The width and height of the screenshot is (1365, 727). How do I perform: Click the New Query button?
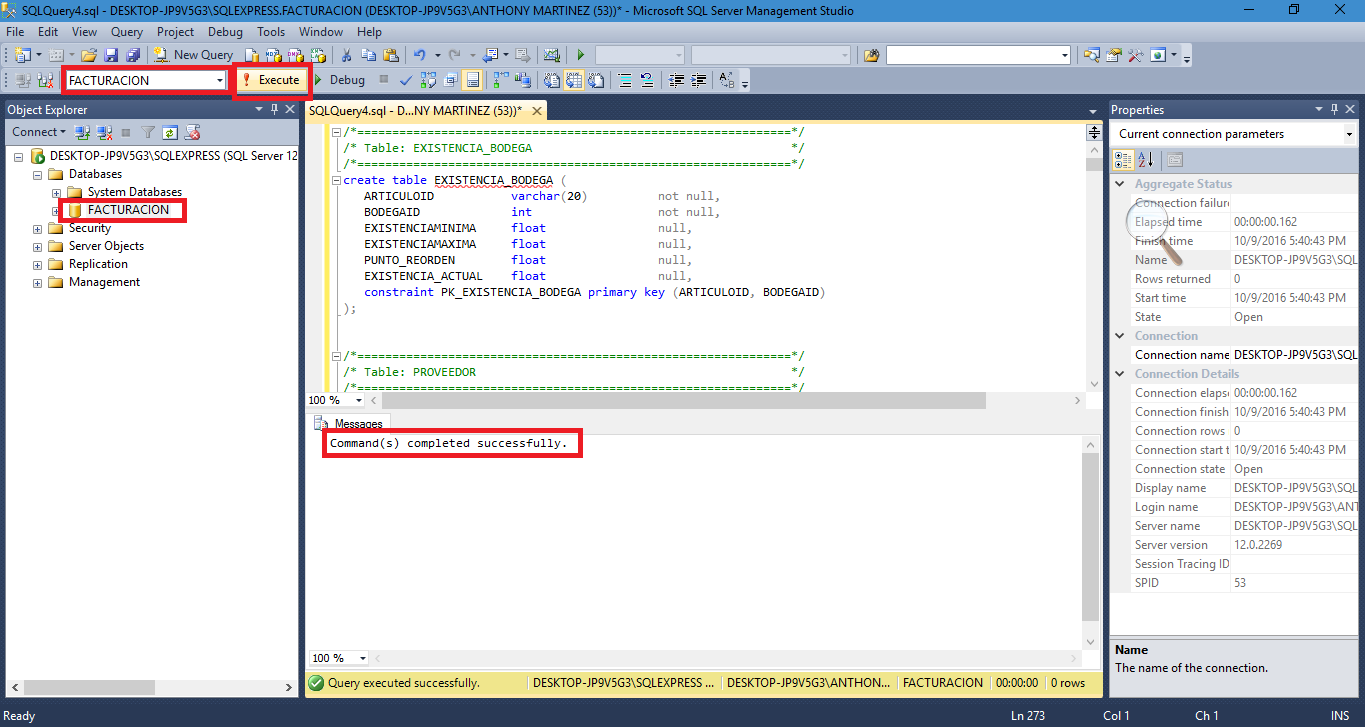pyautogui.click(x=193, y=55)
